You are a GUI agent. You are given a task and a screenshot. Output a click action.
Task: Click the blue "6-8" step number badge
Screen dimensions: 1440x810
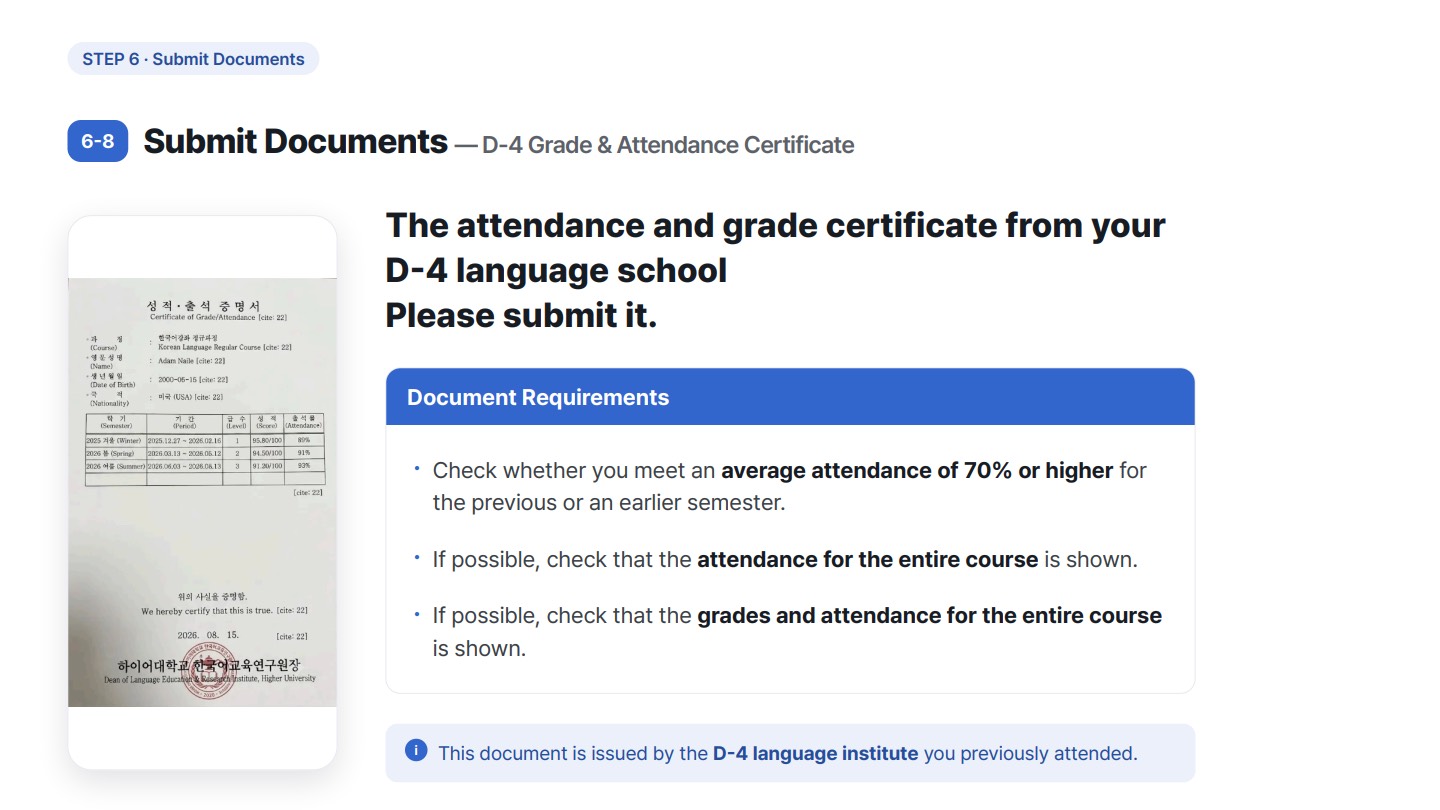pyautogui.click(x=97, y=141)
